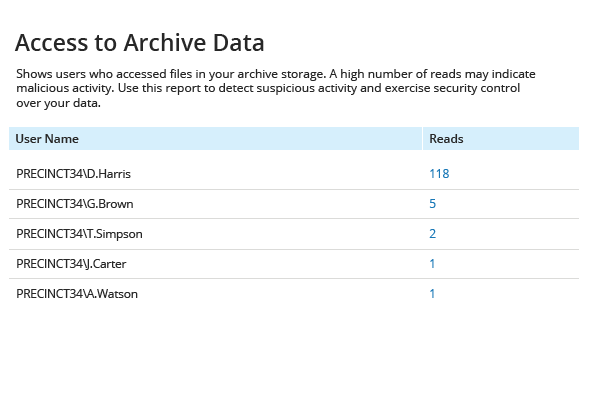The image size is (590, 395).
Task: Open D.Harris's 118 reads link
Action: (439, 173)
